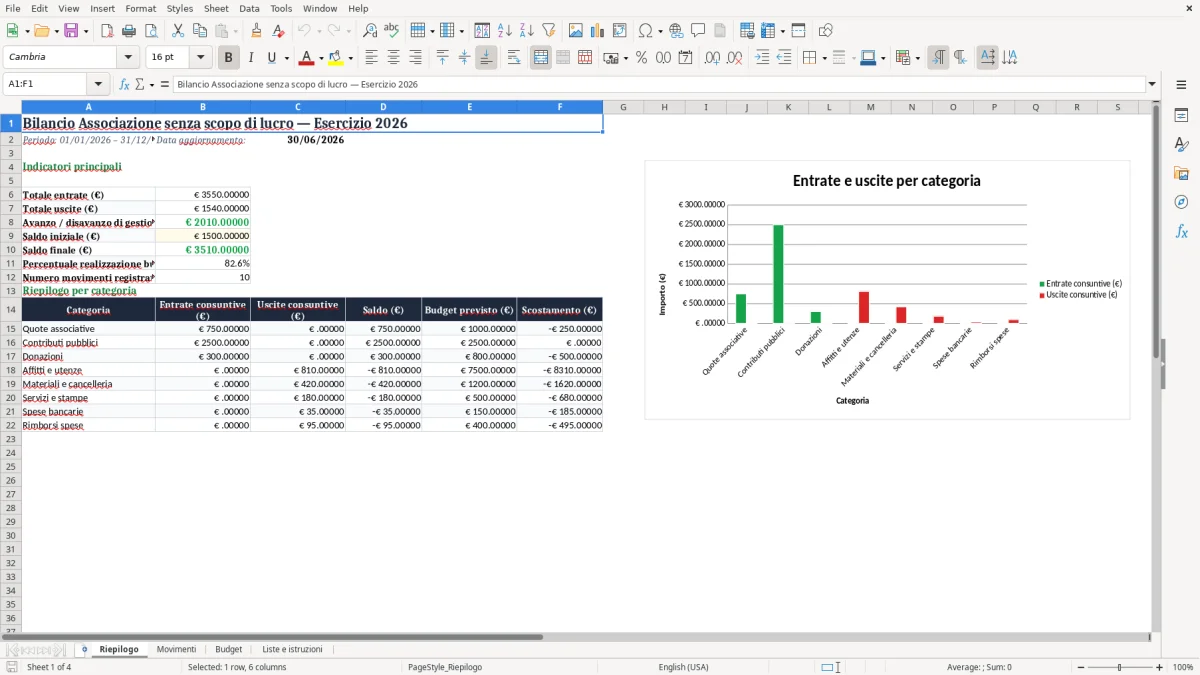Open background color dropdown arrow
The height and width of the screenshot is (675, 1200).
coord(350,59)
